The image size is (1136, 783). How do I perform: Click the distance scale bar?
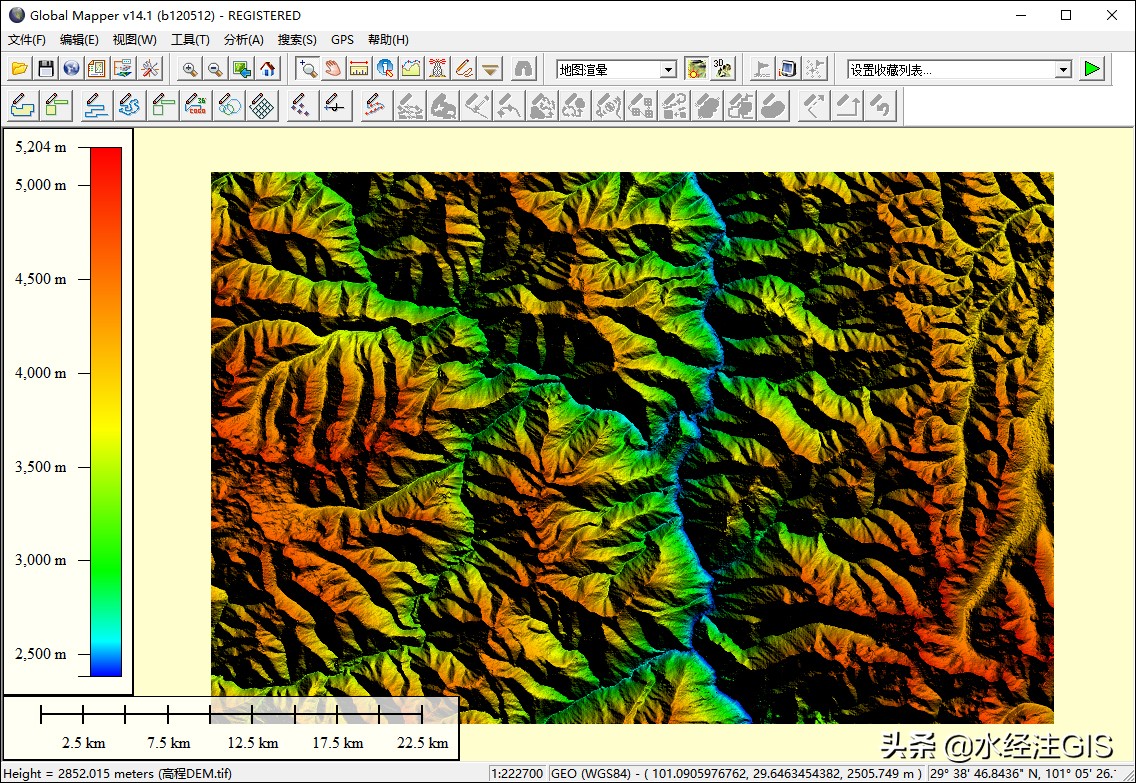tap(231, 728)
